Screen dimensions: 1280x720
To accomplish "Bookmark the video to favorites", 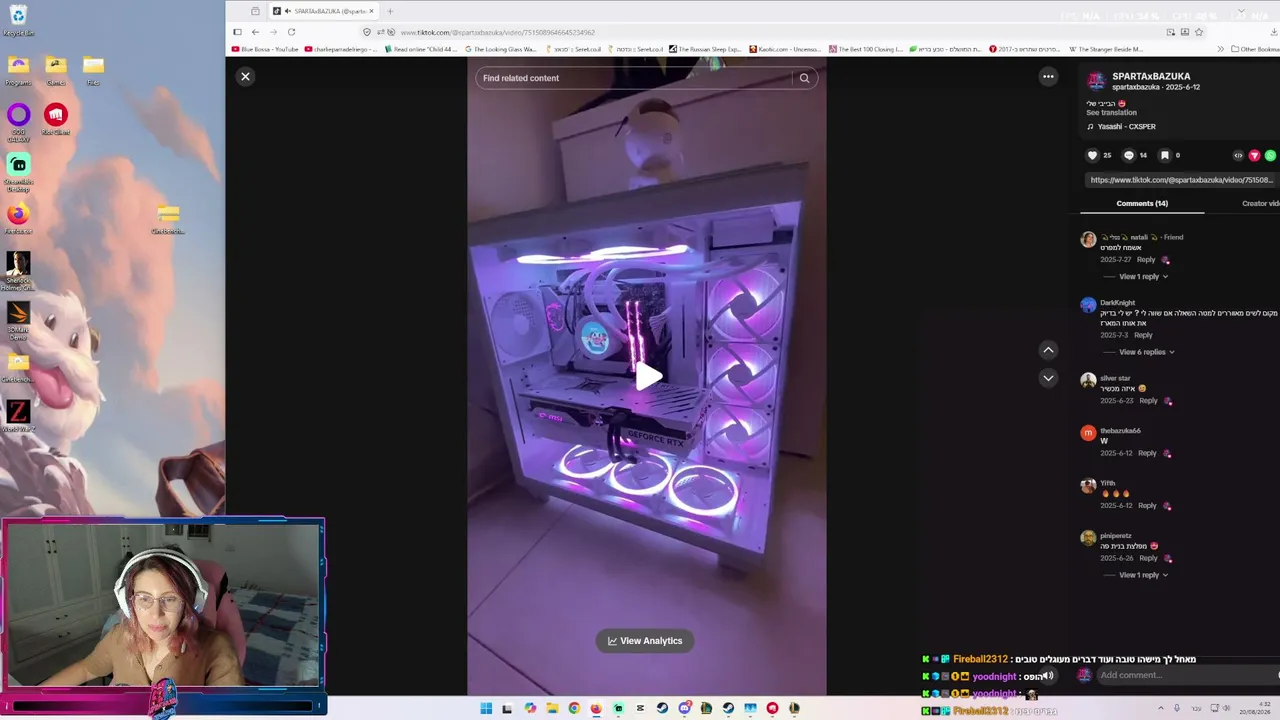I will [1165, 155].
